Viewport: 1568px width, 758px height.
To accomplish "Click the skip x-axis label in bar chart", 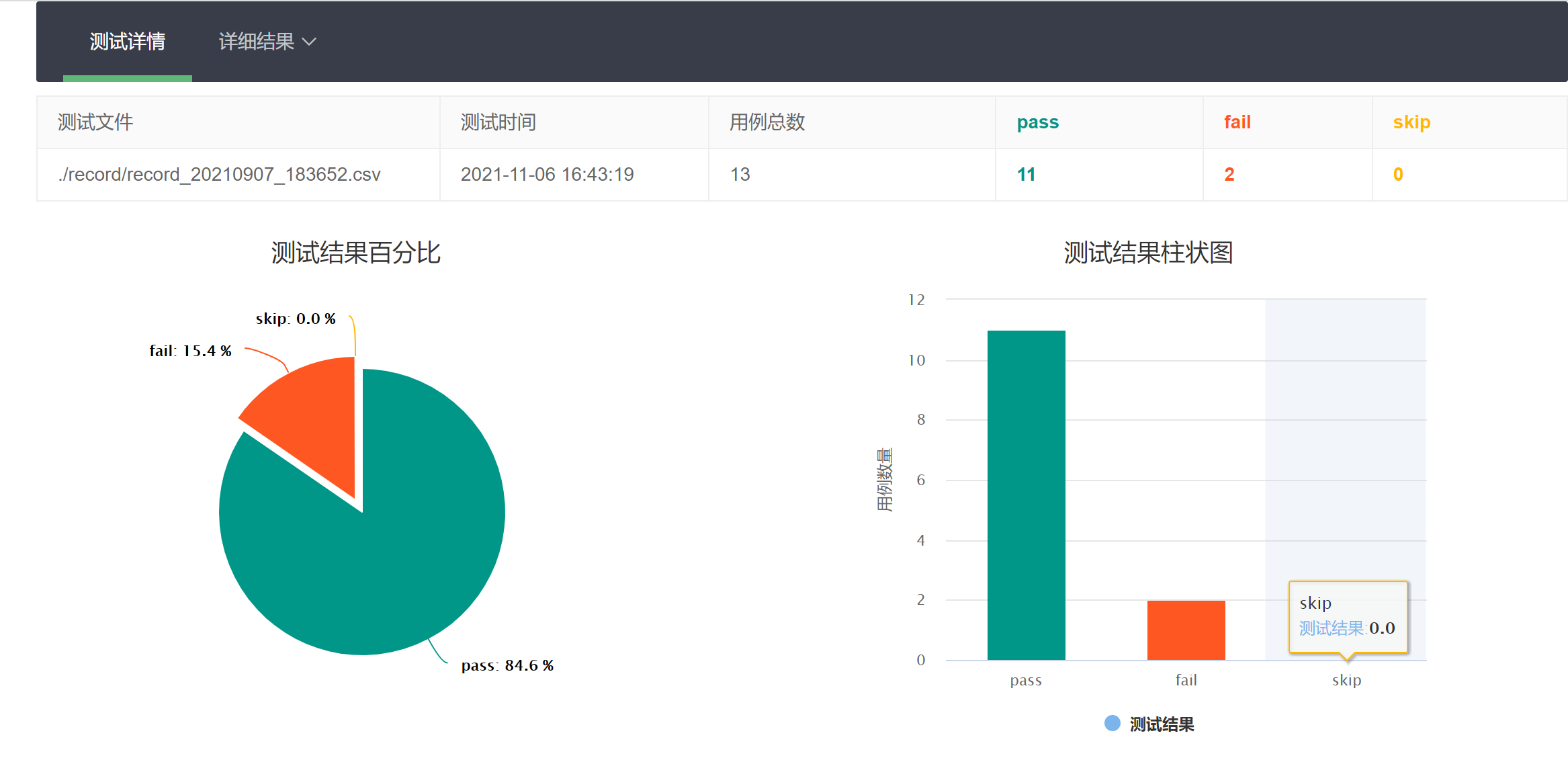I will (1346, 680).
